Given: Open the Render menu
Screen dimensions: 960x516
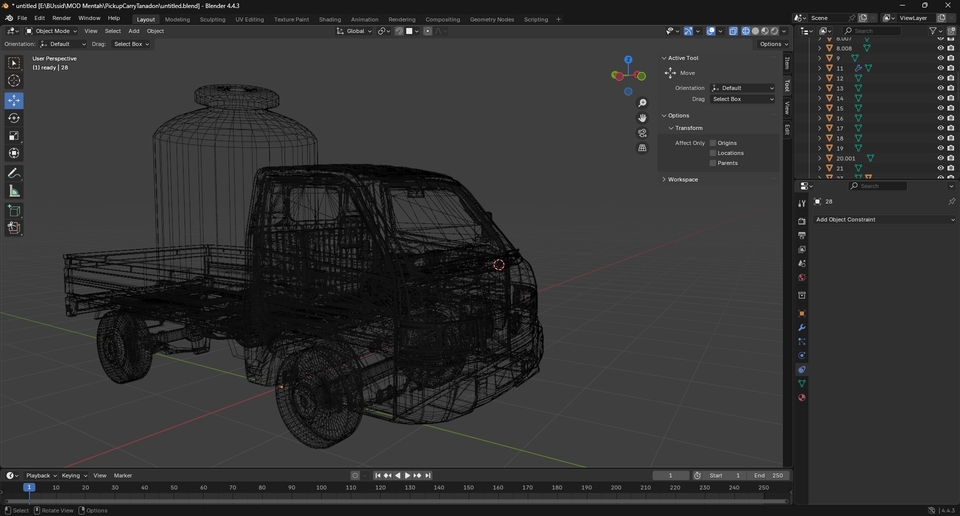Looking at the screenshot, I should click(61, 18).
